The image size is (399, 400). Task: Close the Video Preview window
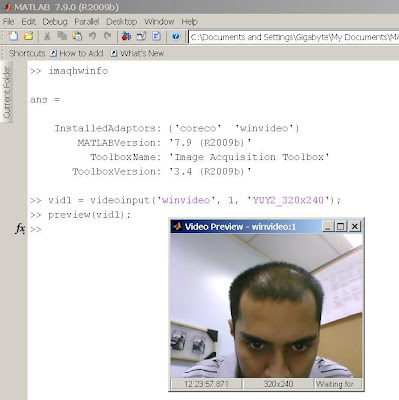click(x=355, y=227)
